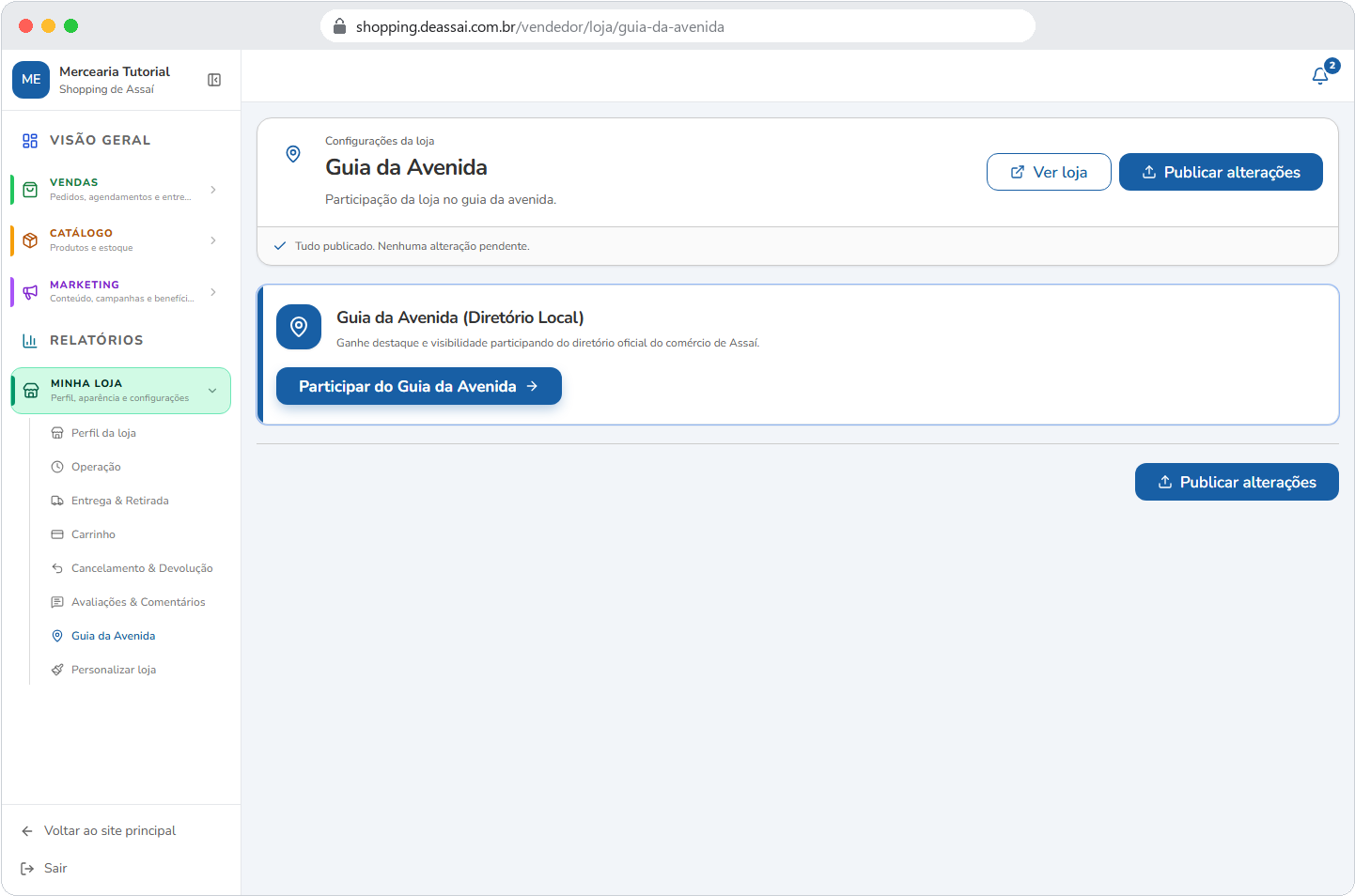Click Participar do Guia da Avenida

(419, 386)
